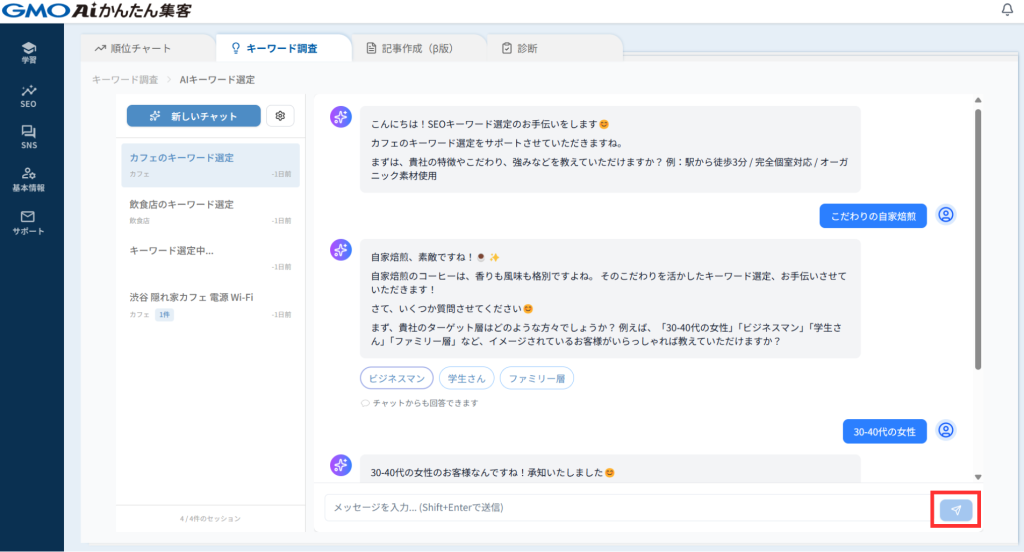Open the 学習 section in the sidebar
Screen dimensions: 1024x552
[x=28, y=52]
